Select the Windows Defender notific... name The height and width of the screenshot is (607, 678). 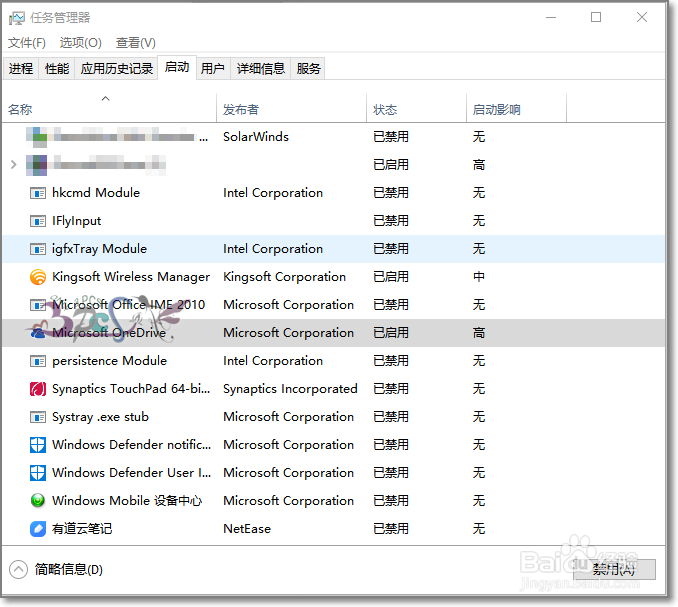point(131,445)
